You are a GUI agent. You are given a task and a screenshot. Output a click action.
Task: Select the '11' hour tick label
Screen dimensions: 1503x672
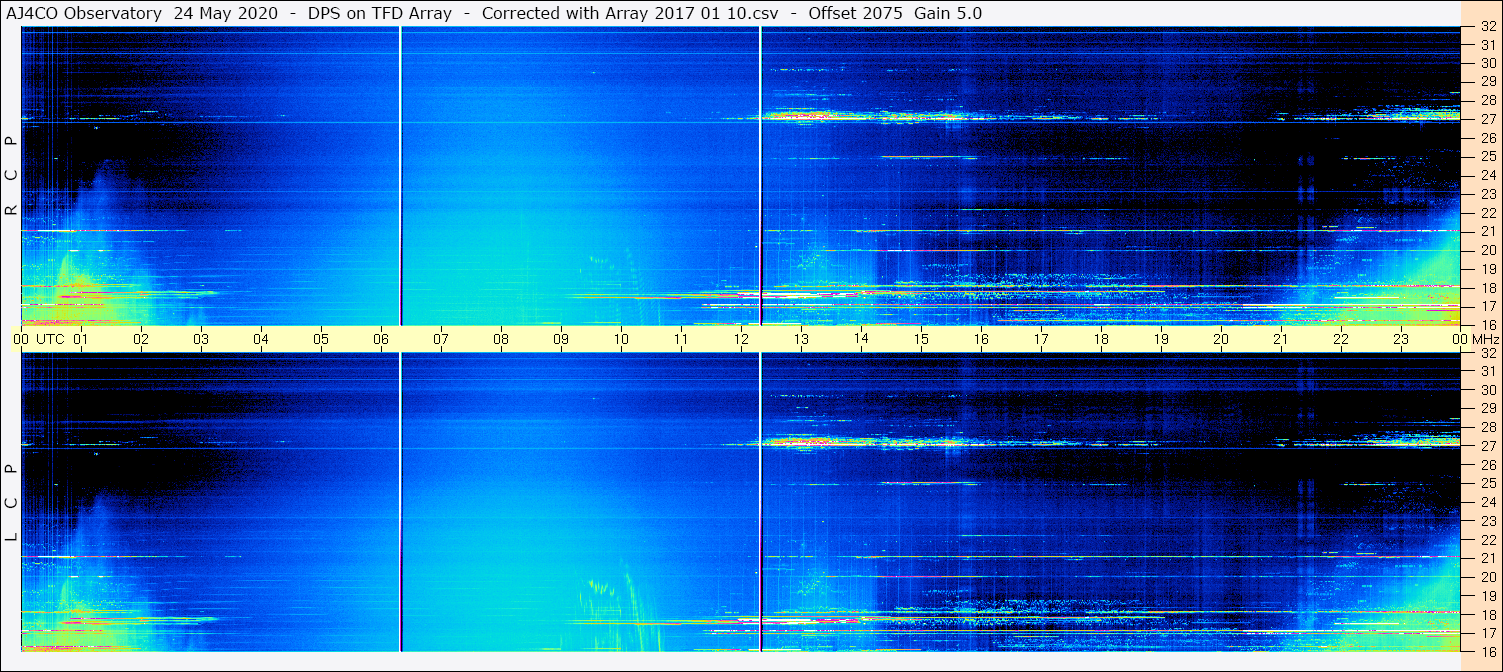681,339
